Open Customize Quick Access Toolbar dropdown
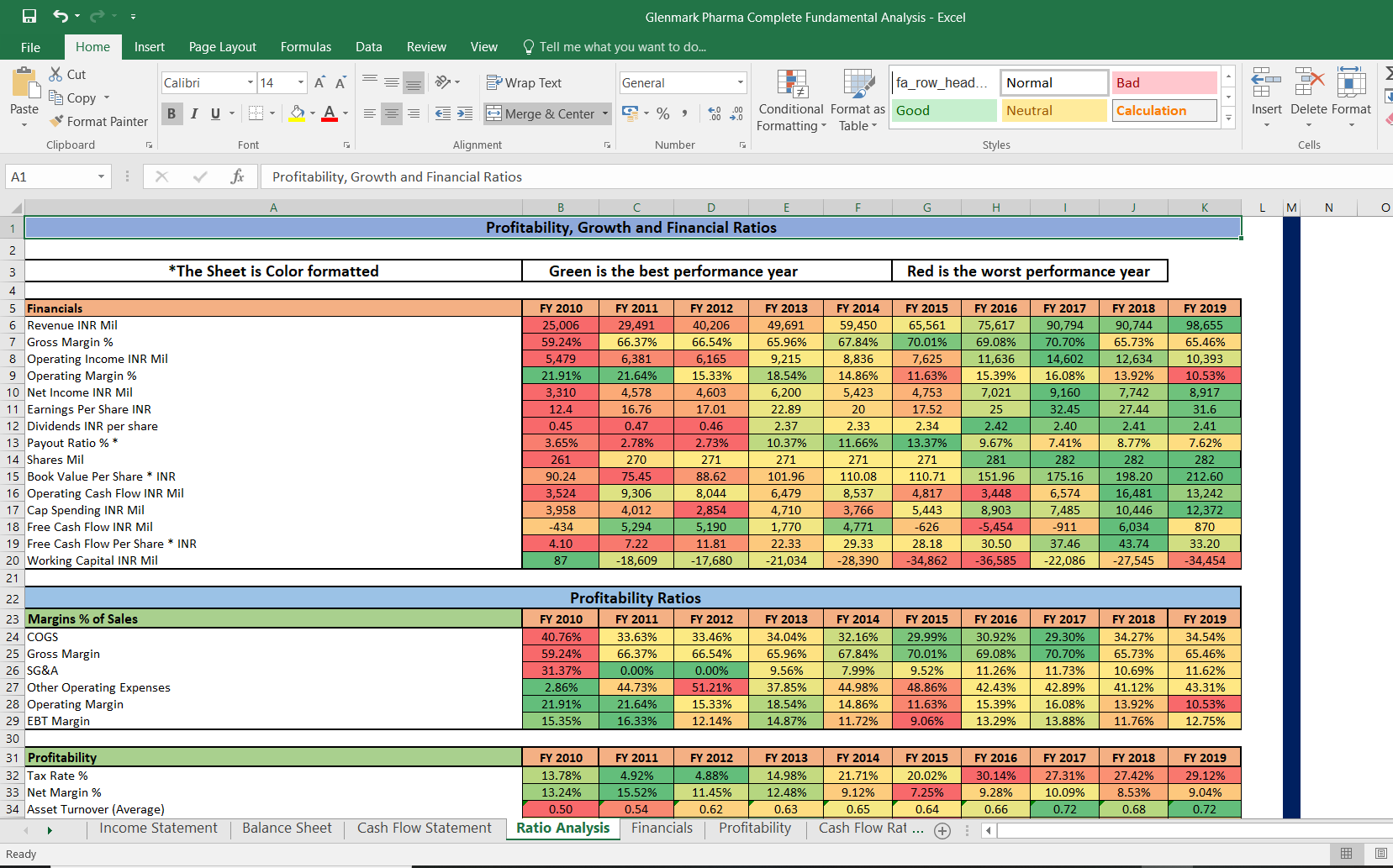Screen dimensions: 1393x868 click(x=133, y=17)
